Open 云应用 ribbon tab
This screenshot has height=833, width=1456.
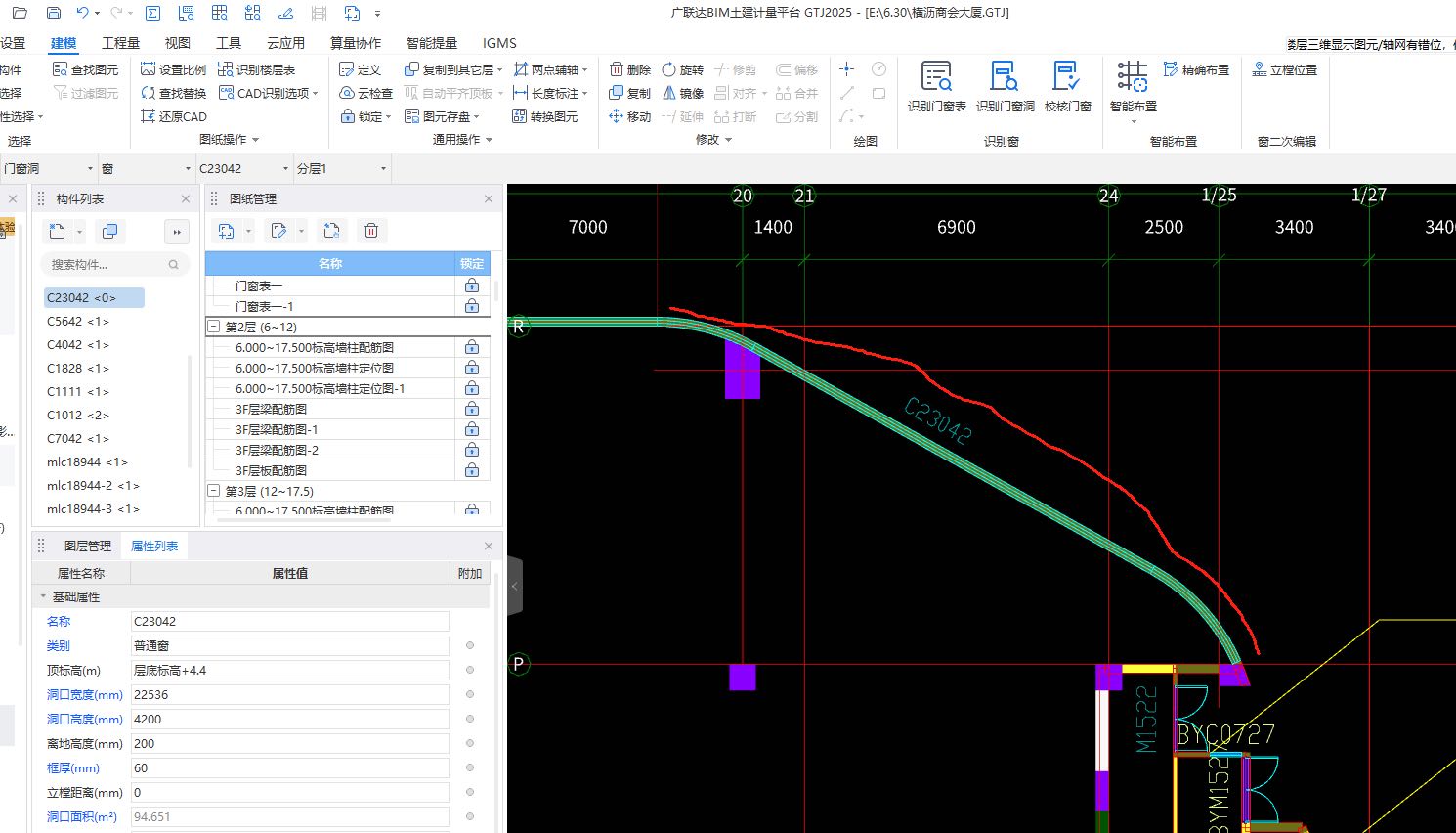pos(285,43)
